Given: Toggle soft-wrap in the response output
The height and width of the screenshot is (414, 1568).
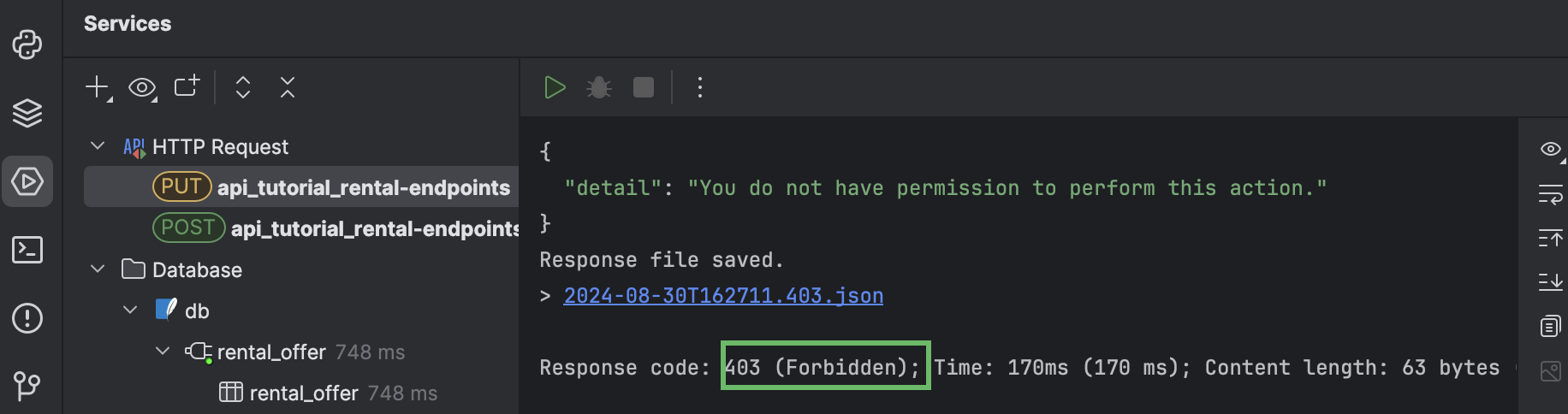Looking at the screenshot, I should (x=1550, y=195).
